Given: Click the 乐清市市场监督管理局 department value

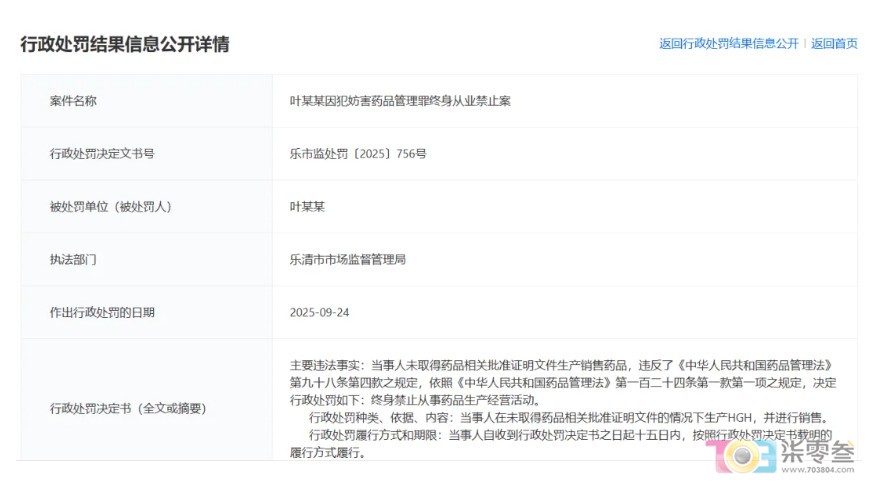Looking at the screenshot, I should [x=347, y=260].
